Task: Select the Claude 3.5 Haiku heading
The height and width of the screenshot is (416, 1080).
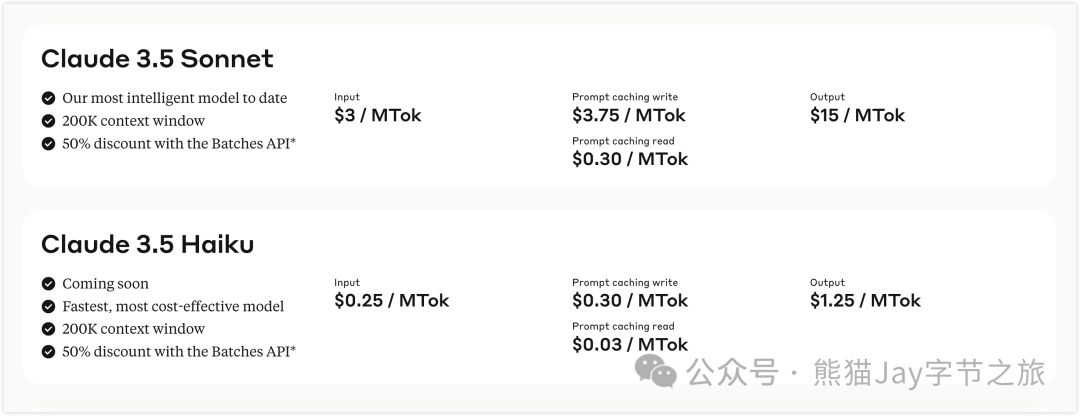Action: pos(147,244)
